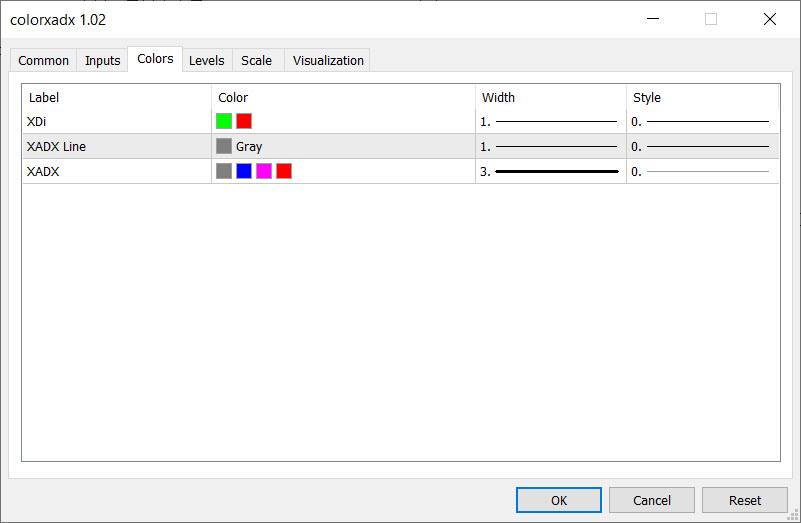Screen dimensions: 801x523
Task: Select the XDi label cell
Action: [x=117, y=122]
